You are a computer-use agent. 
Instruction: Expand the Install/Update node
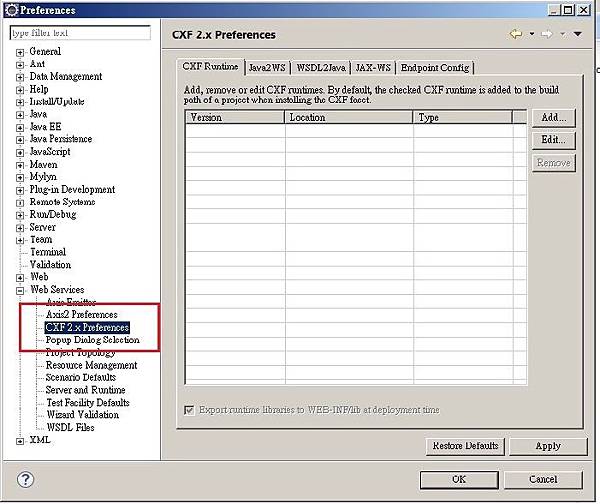[20, 102]
